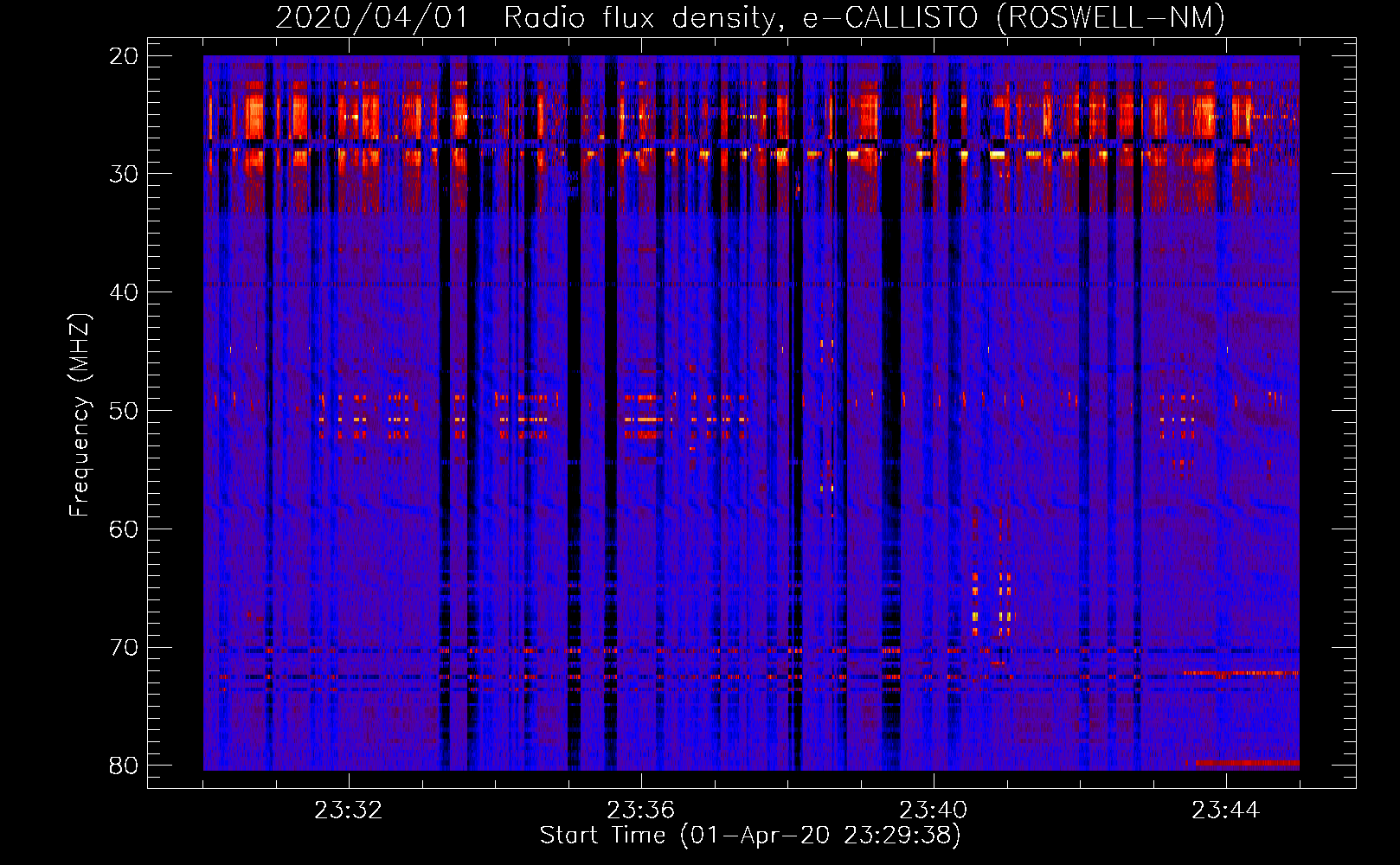Viewport: 1400px width, 865px height.
Task: Click the frequency tick label "60"
Action: click(x=125, y=529)
